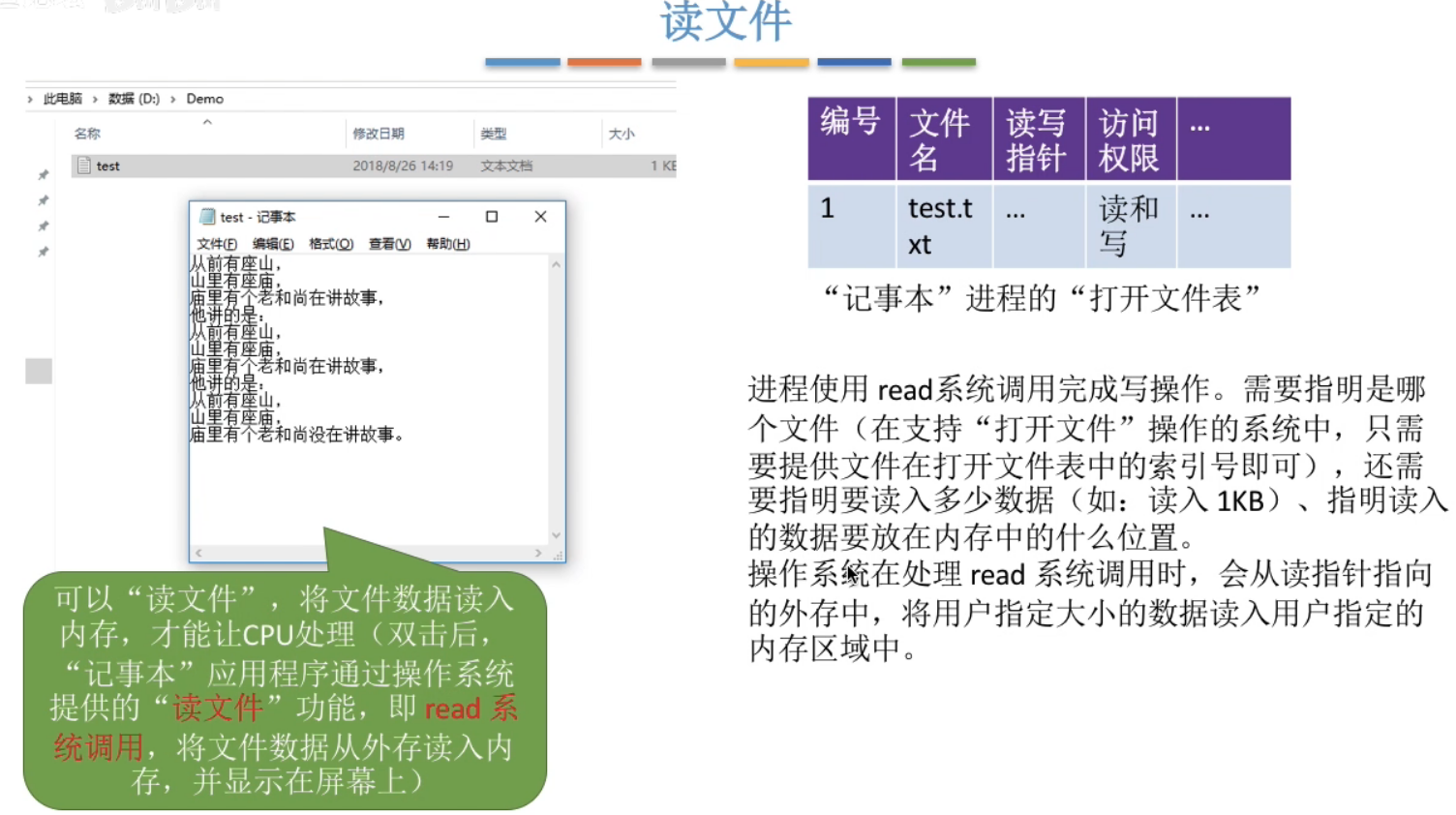The height and width of the screenshot is (815, 1456).
Task: Click the bottom pin icon in the sidebar
Action: pyautogui.click(x=43, y=252)
